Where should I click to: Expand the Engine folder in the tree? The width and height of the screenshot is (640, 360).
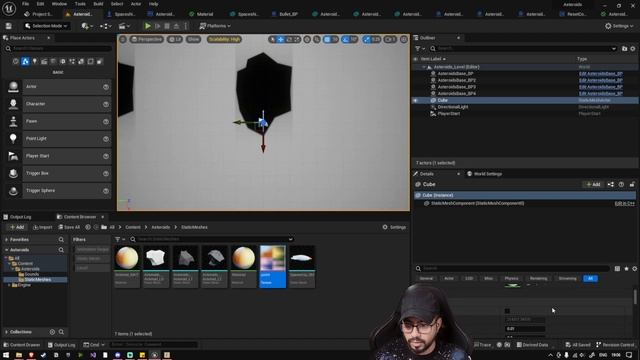point(9,285)
